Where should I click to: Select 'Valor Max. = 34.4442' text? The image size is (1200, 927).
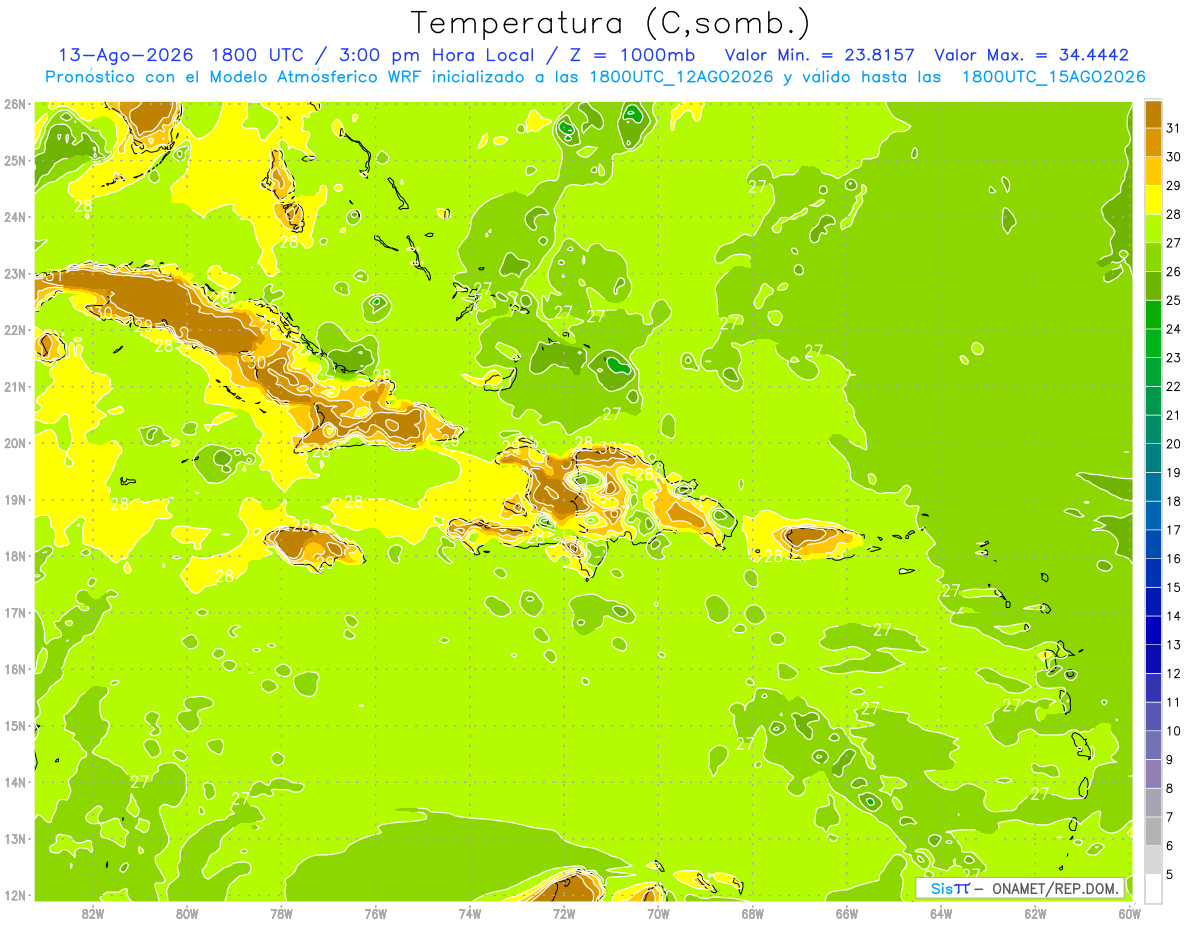pyautogui.click(x=1031, y=55)
